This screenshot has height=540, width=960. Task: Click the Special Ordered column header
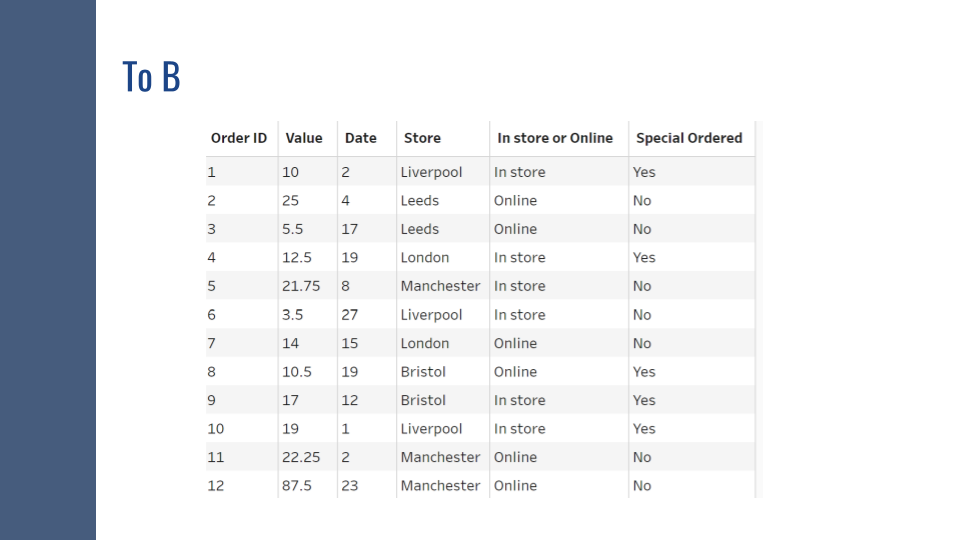coord(689,138)
